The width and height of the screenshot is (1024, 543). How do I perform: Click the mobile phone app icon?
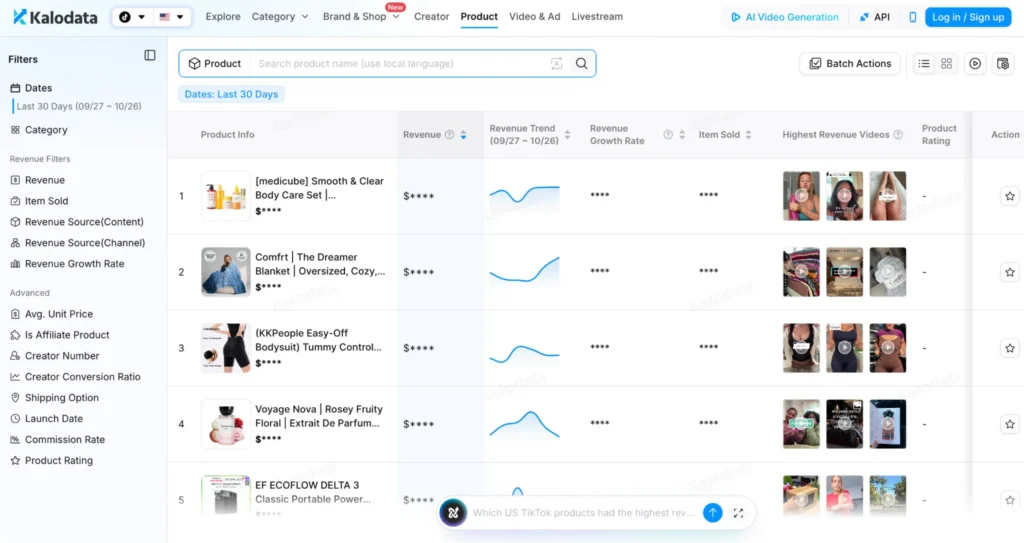(912, 17)
